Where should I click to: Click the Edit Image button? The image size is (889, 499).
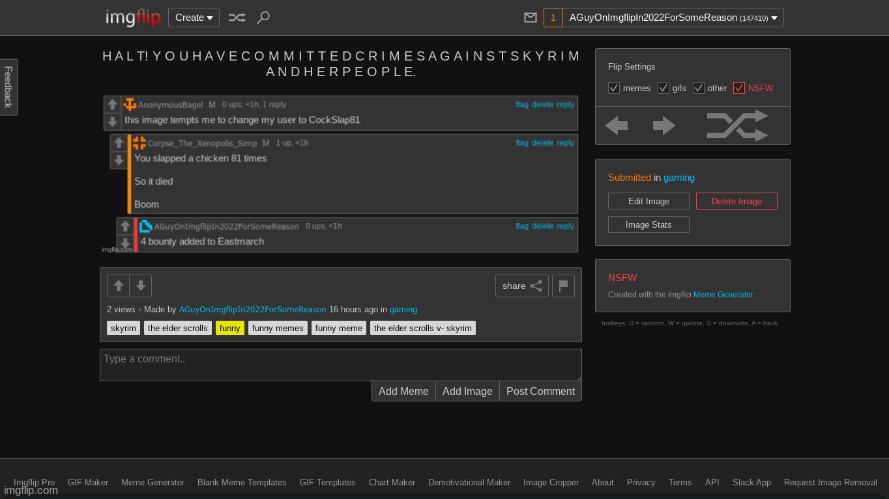649,201
